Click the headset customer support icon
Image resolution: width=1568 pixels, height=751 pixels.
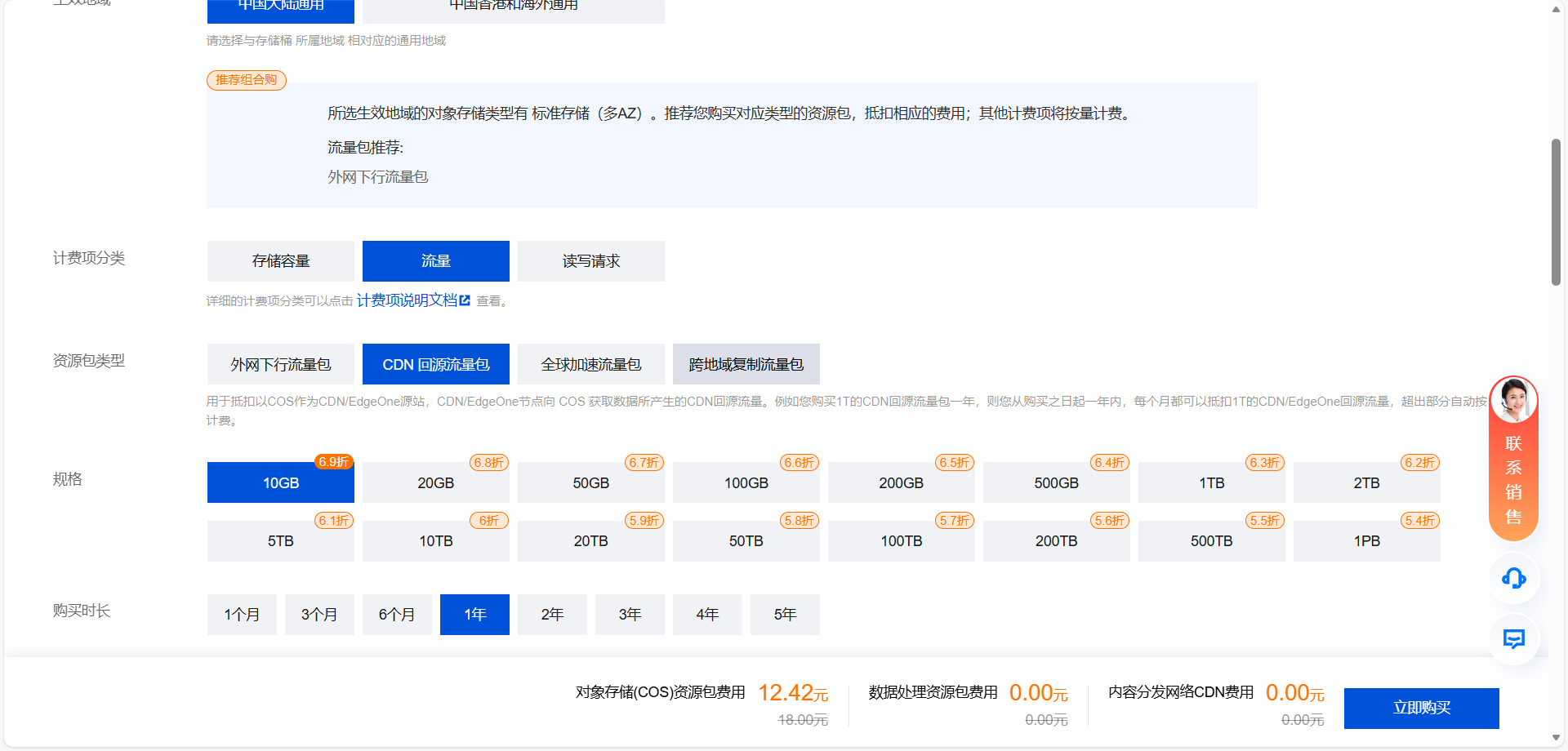(x=1513, y=579)
